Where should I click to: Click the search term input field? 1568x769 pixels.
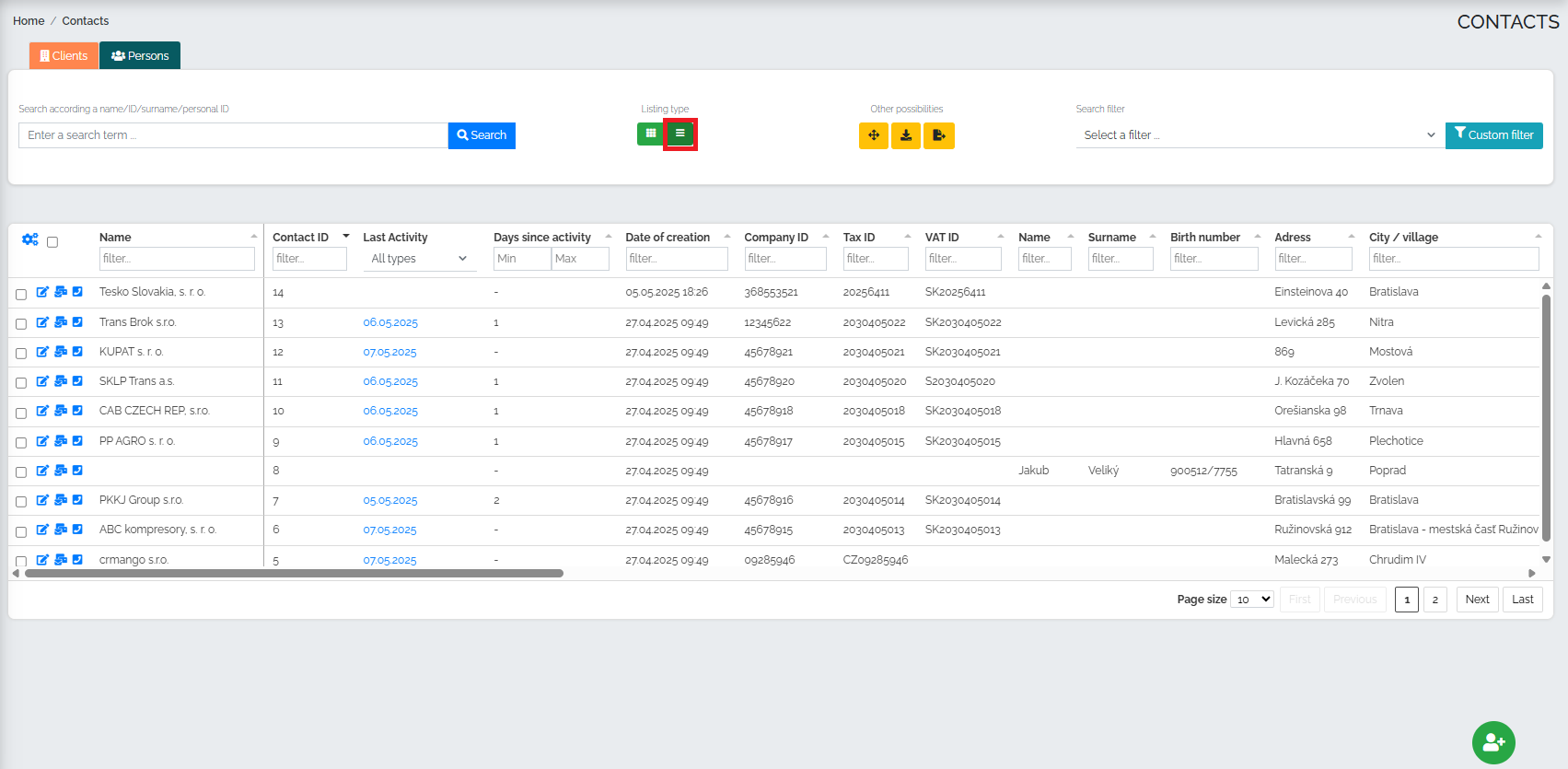pos(233,135)
